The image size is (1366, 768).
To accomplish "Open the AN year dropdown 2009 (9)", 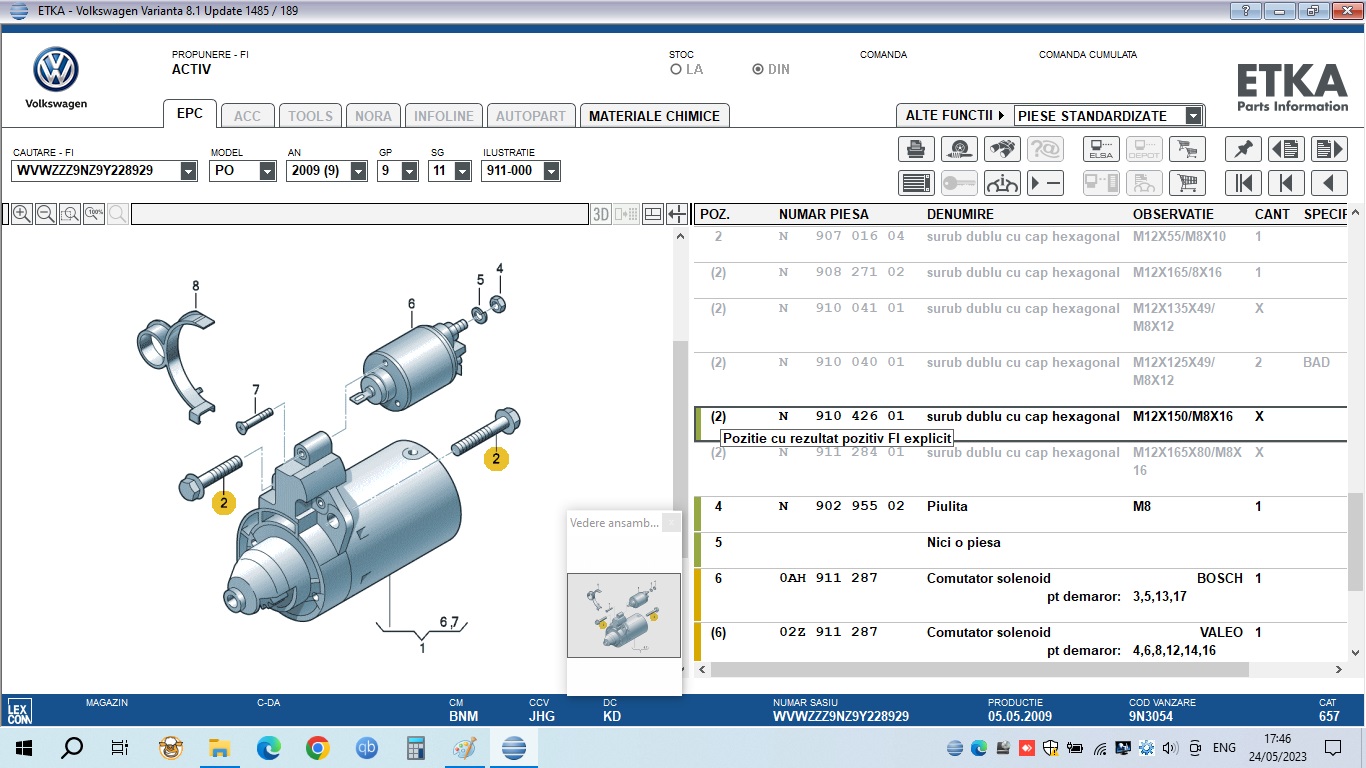I will pyautogui.click(x=357, y=171).
